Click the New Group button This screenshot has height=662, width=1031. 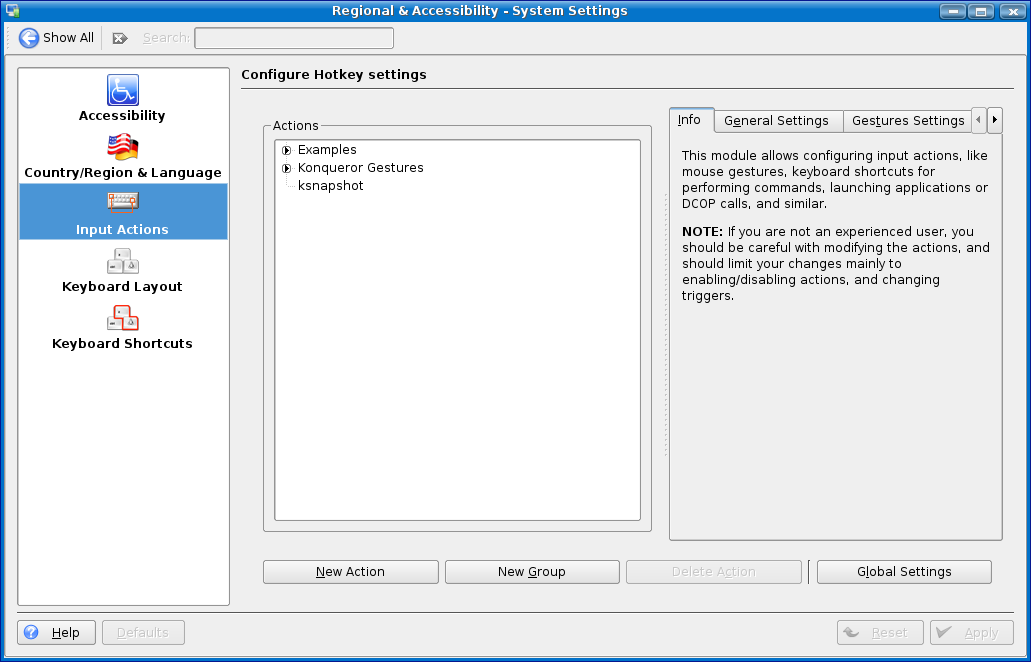coord(532,572)
